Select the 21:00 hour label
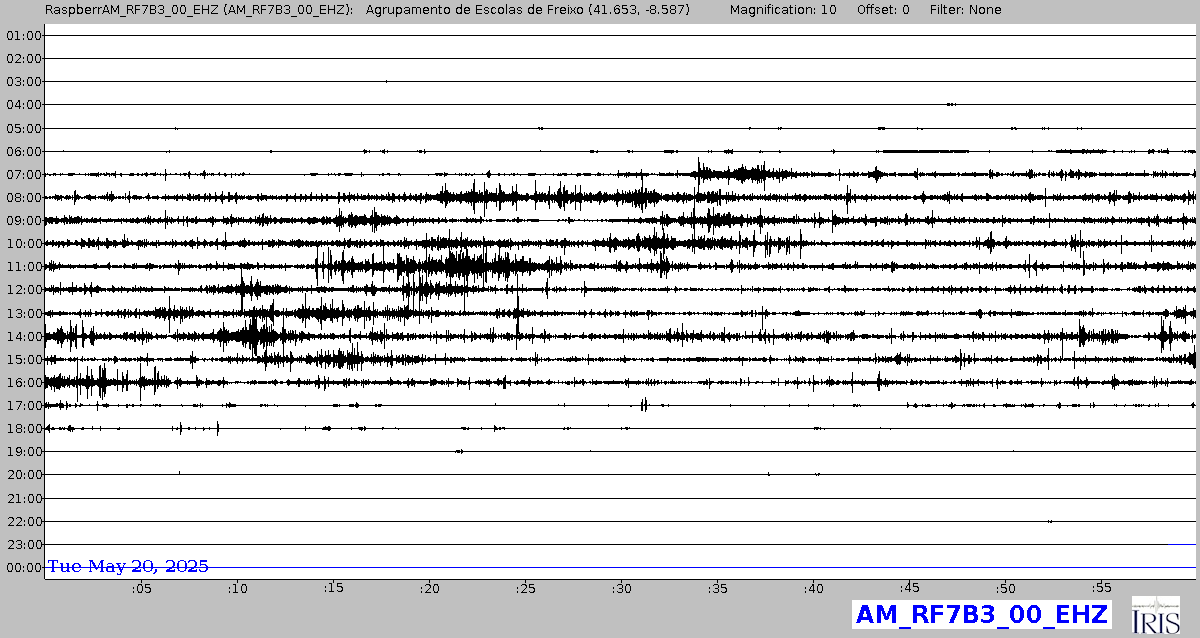Screen dimensions: 1200x638 click(x=23, y=498)
